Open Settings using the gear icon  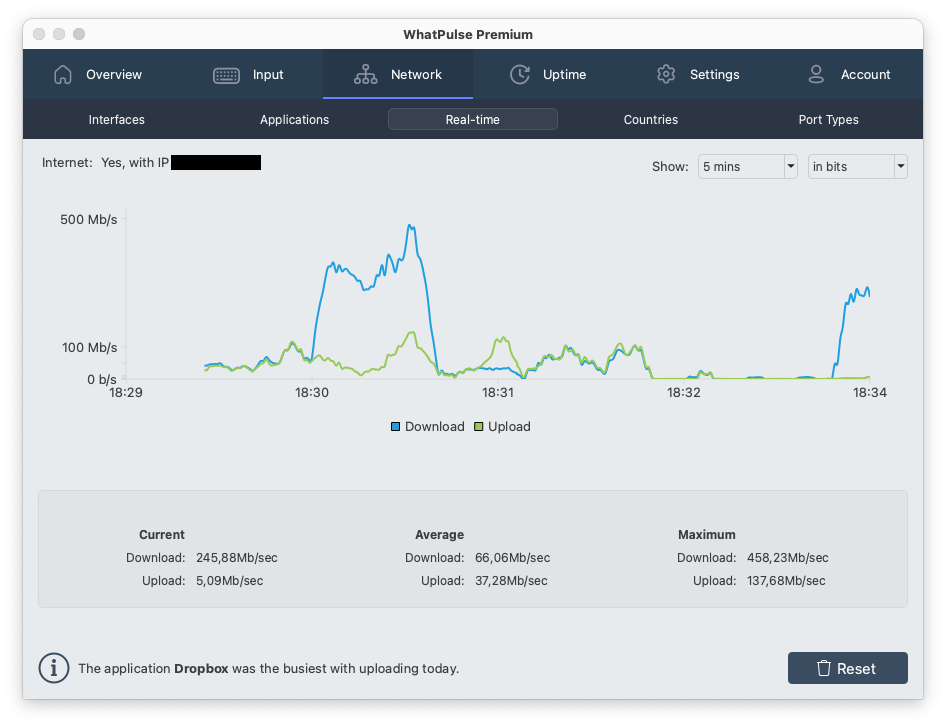(x=666, y=74)
